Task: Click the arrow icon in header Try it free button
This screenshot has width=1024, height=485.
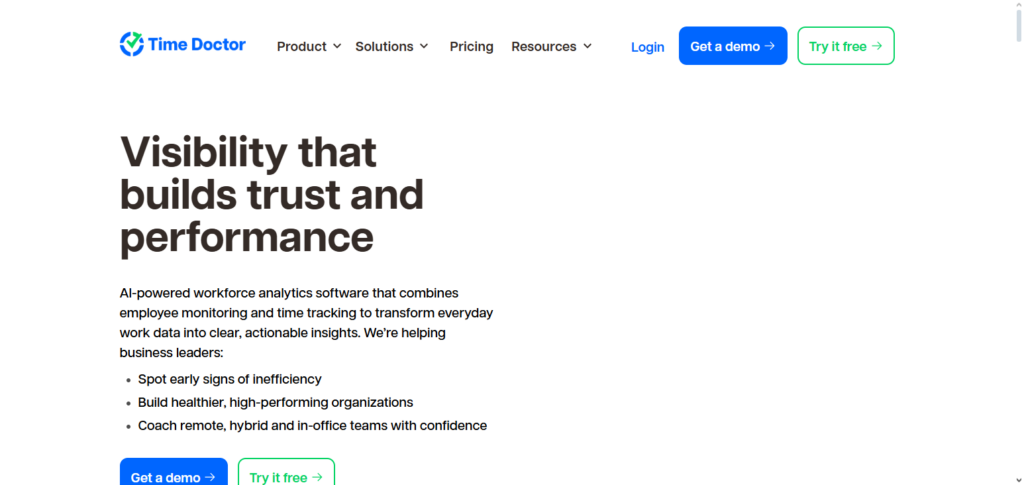Action: tap(877, 46)
